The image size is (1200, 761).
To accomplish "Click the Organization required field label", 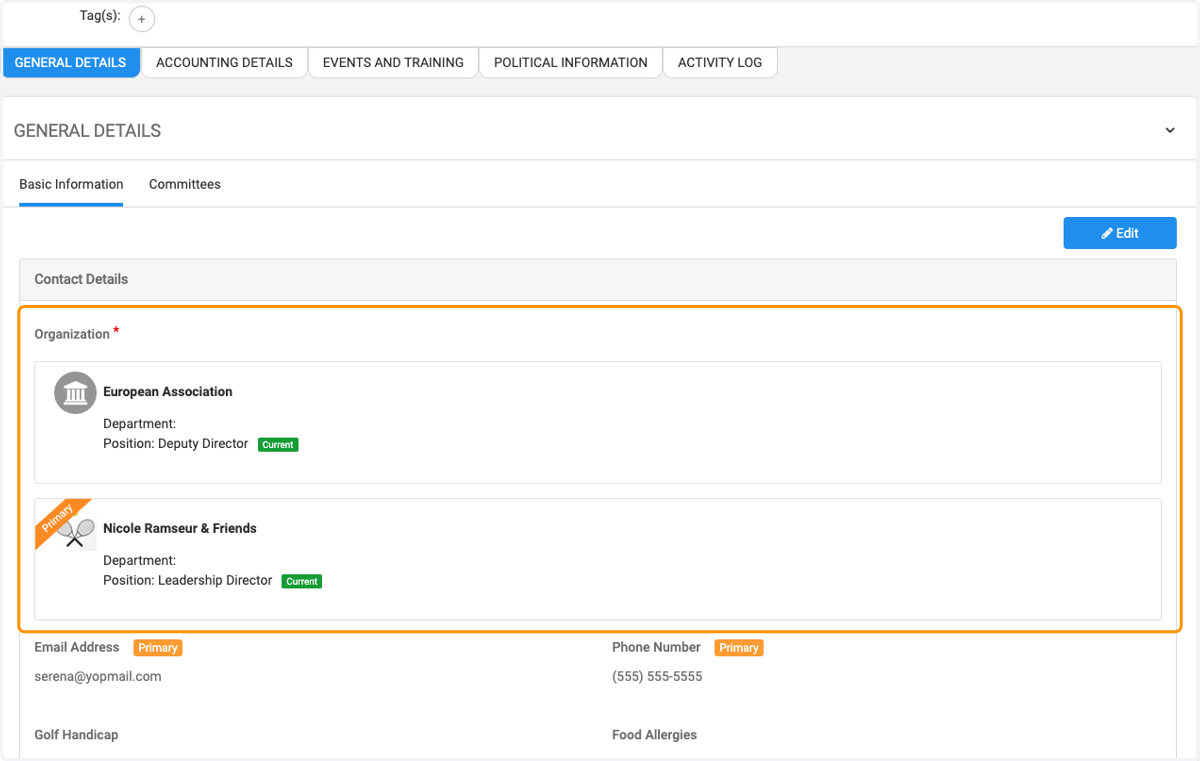I will 72,334.
